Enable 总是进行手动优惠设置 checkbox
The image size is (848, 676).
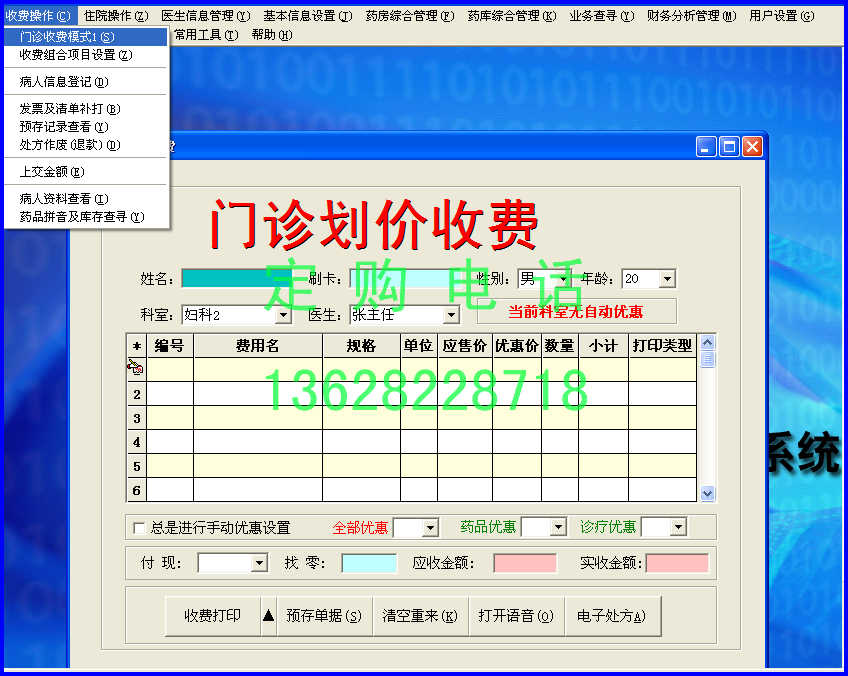coord(139,527)
